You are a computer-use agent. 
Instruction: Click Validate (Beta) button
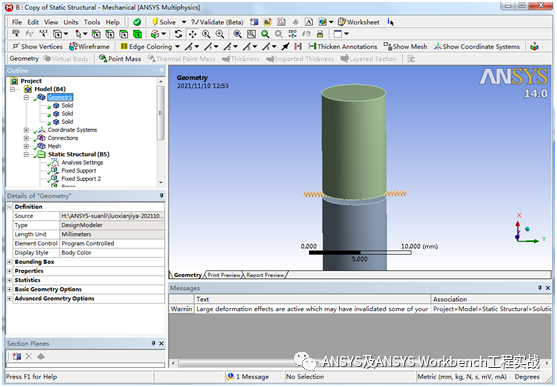(217, 22)
